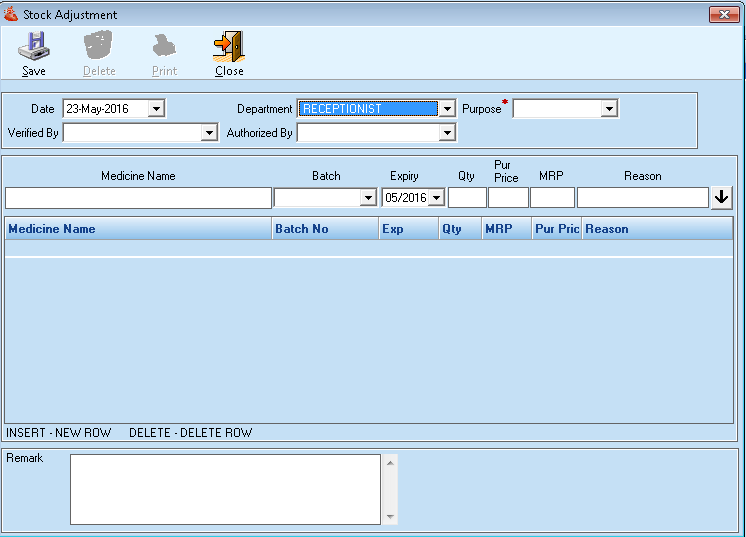The width and height of the screenshot is (746, 537).
Task: Click inside the Remark text area
Action: [x=225, y=489]
